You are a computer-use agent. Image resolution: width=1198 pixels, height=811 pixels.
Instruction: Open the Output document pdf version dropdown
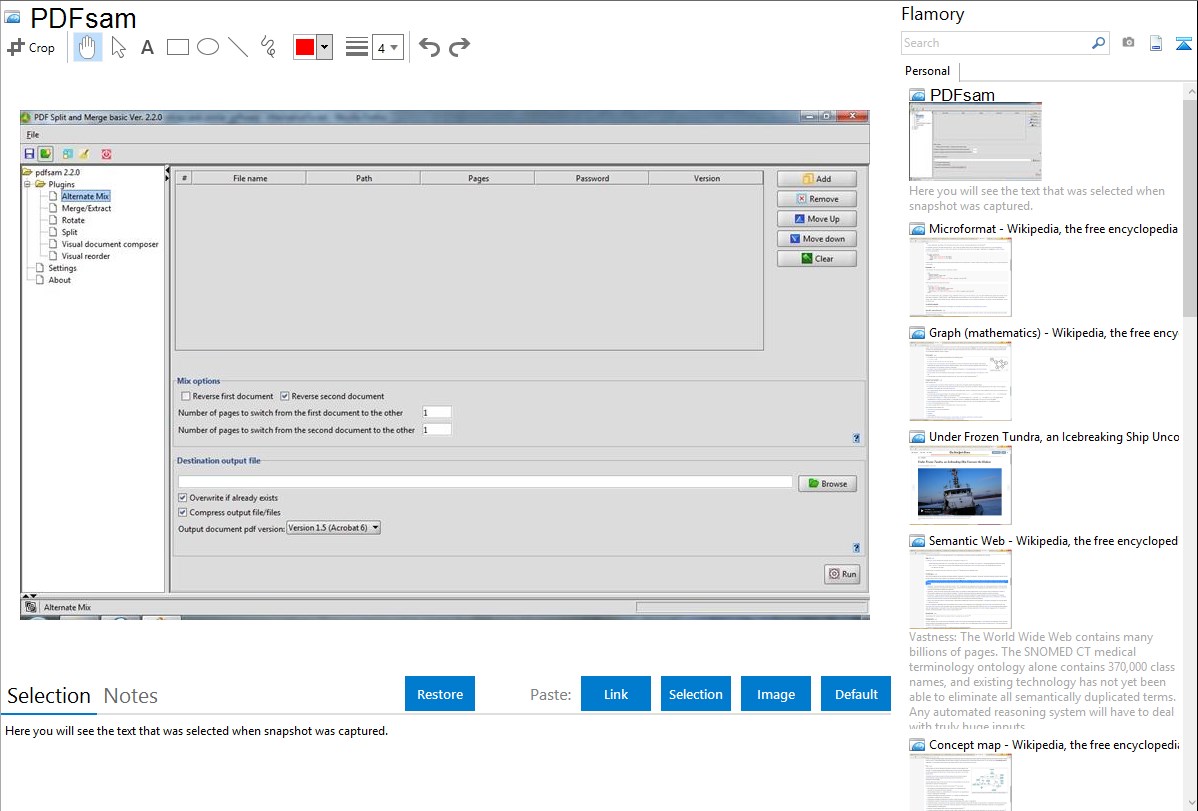point(333,527)
